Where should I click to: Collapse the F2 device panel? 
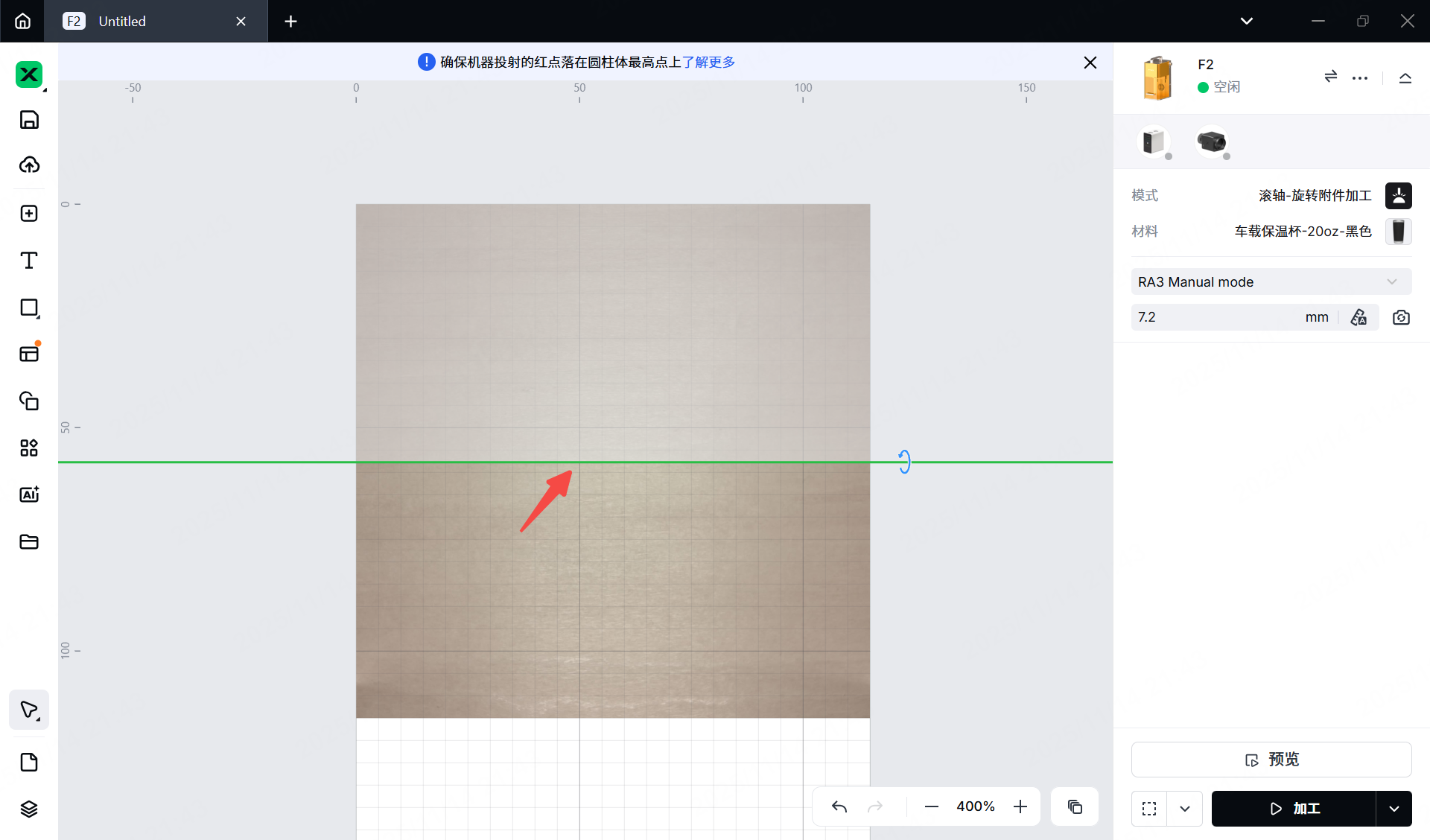tap(1405, 77)
